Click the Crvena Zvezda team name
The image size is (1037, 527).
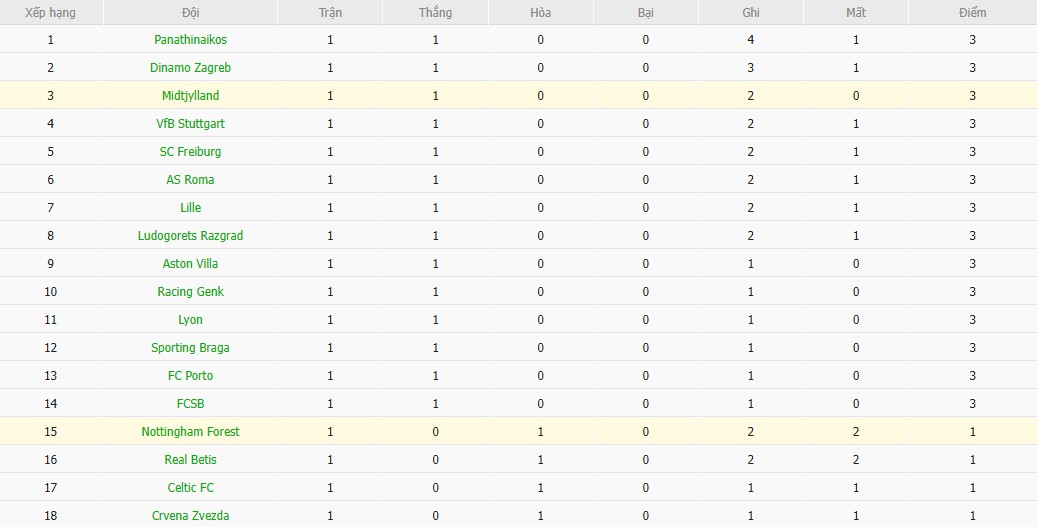click(x=190, y=516)
